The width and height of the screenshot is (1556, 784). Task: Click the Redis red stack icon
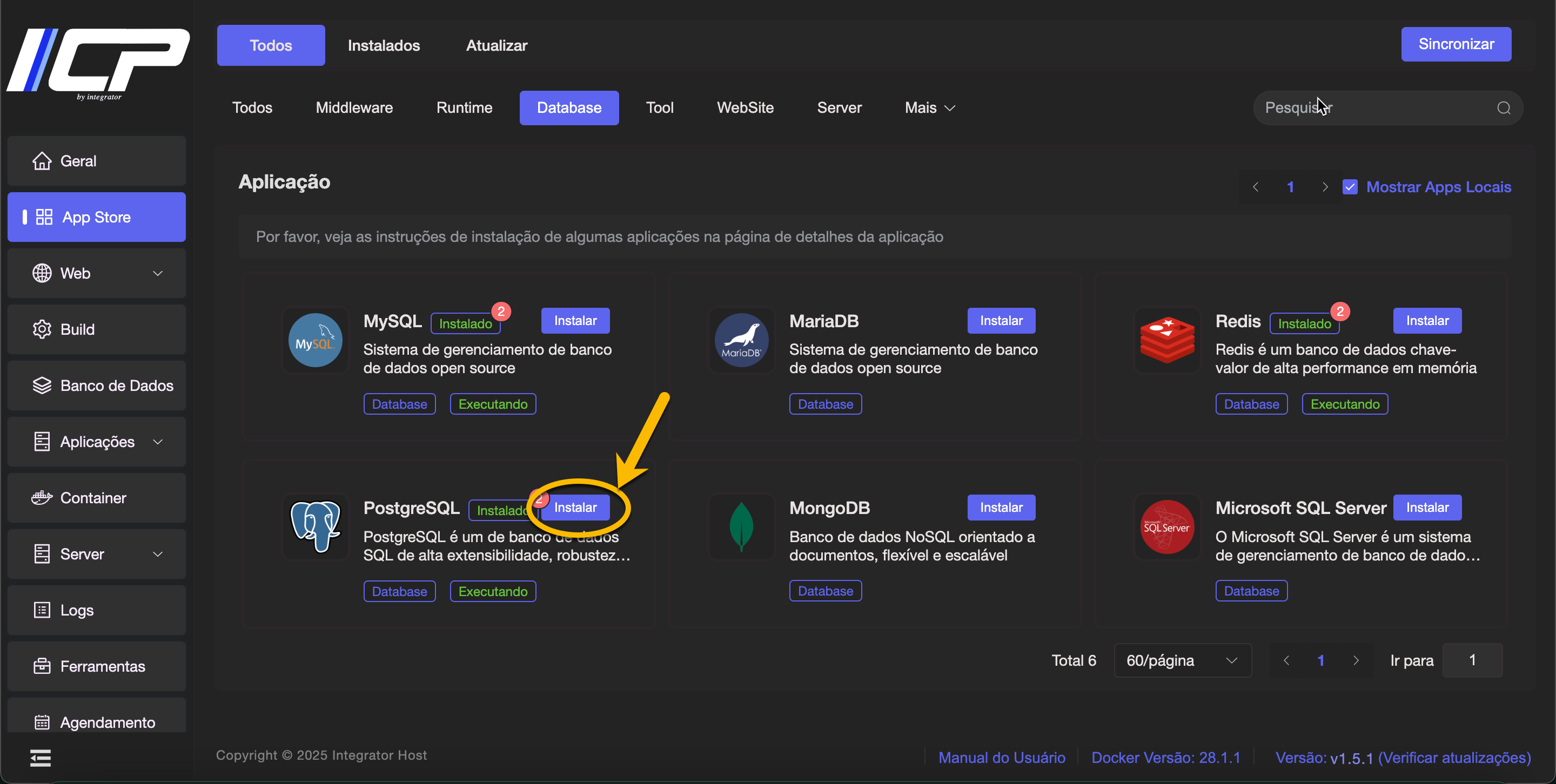click(1166, 340)
